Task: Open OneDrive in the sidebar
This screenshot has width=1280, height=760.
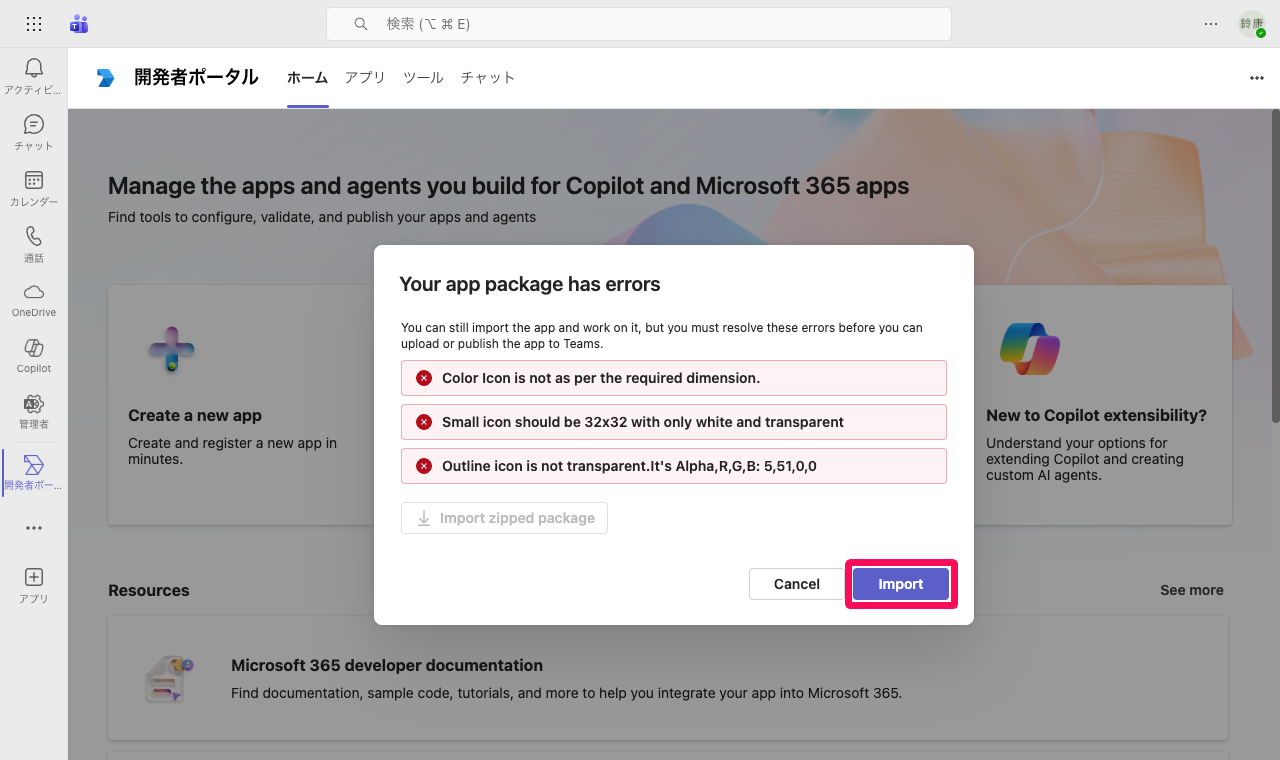Action: [x=34, y=300]
